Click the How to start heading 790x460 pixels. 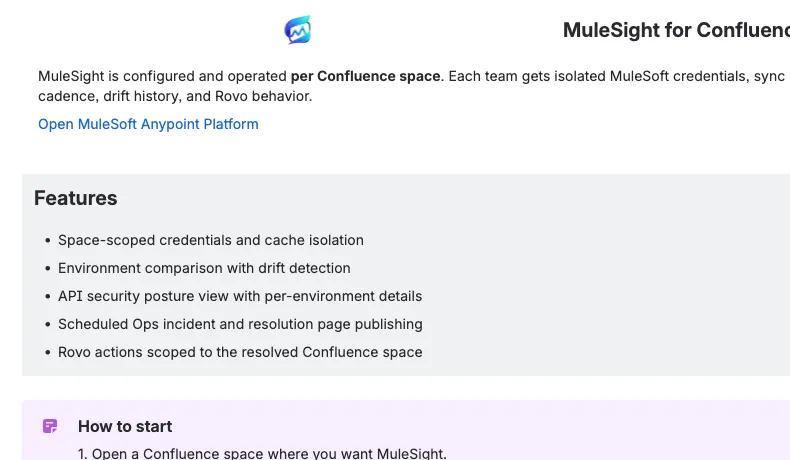pyautogui.click(x=125, y=426)
